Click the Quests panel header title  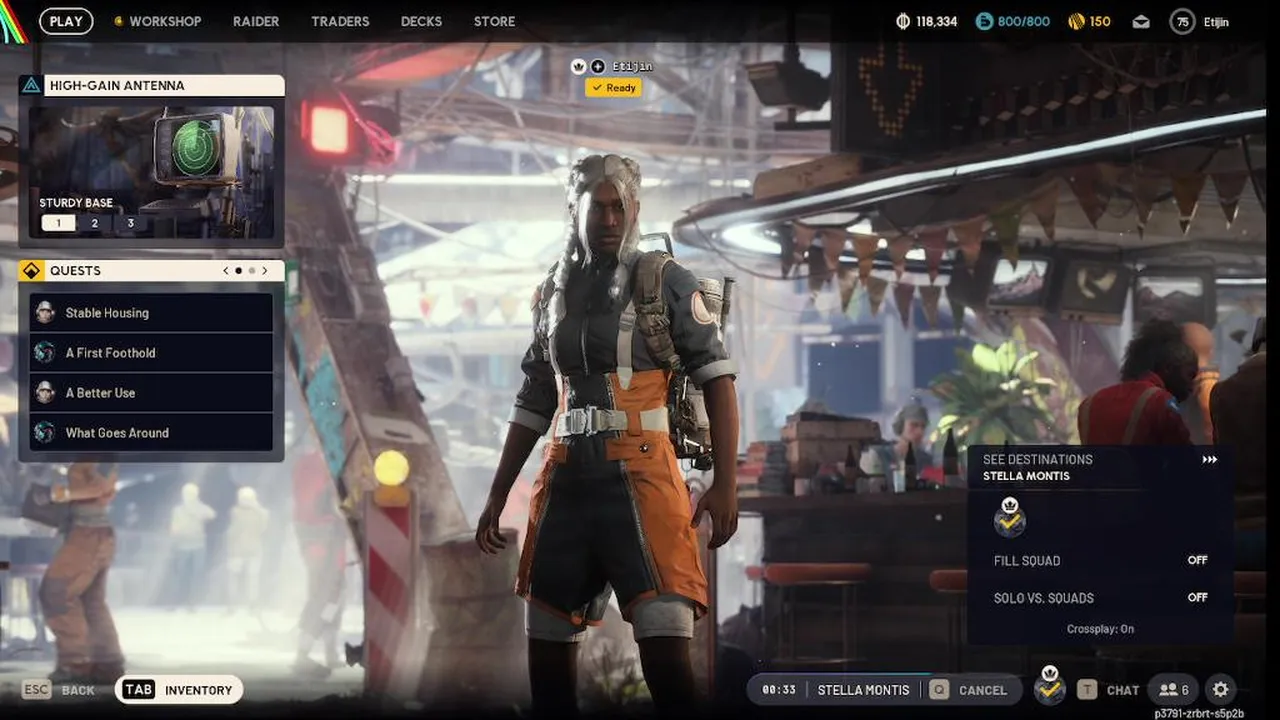(x=75, y=271)
